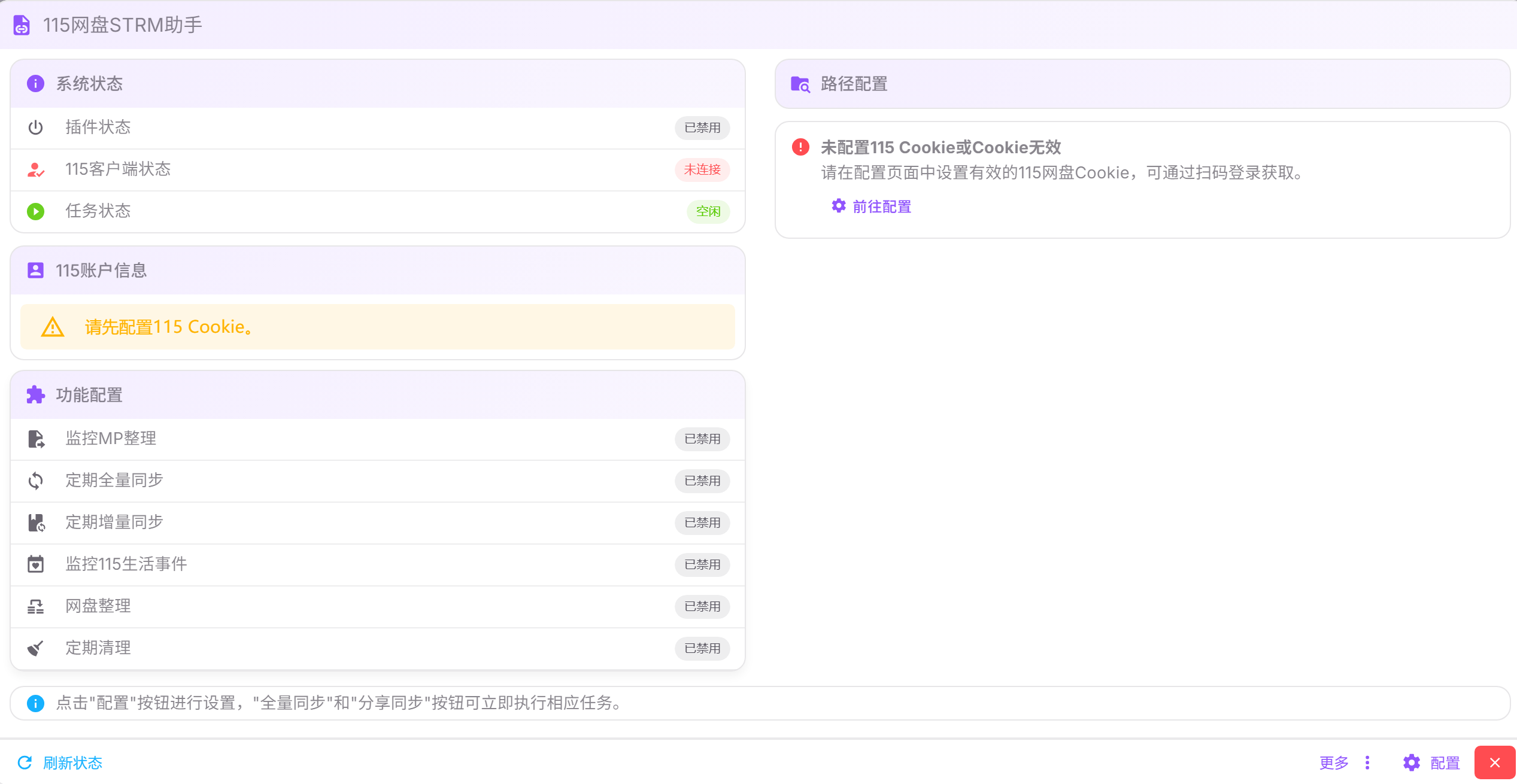Click 刷新状态 to refresh status

60,762
